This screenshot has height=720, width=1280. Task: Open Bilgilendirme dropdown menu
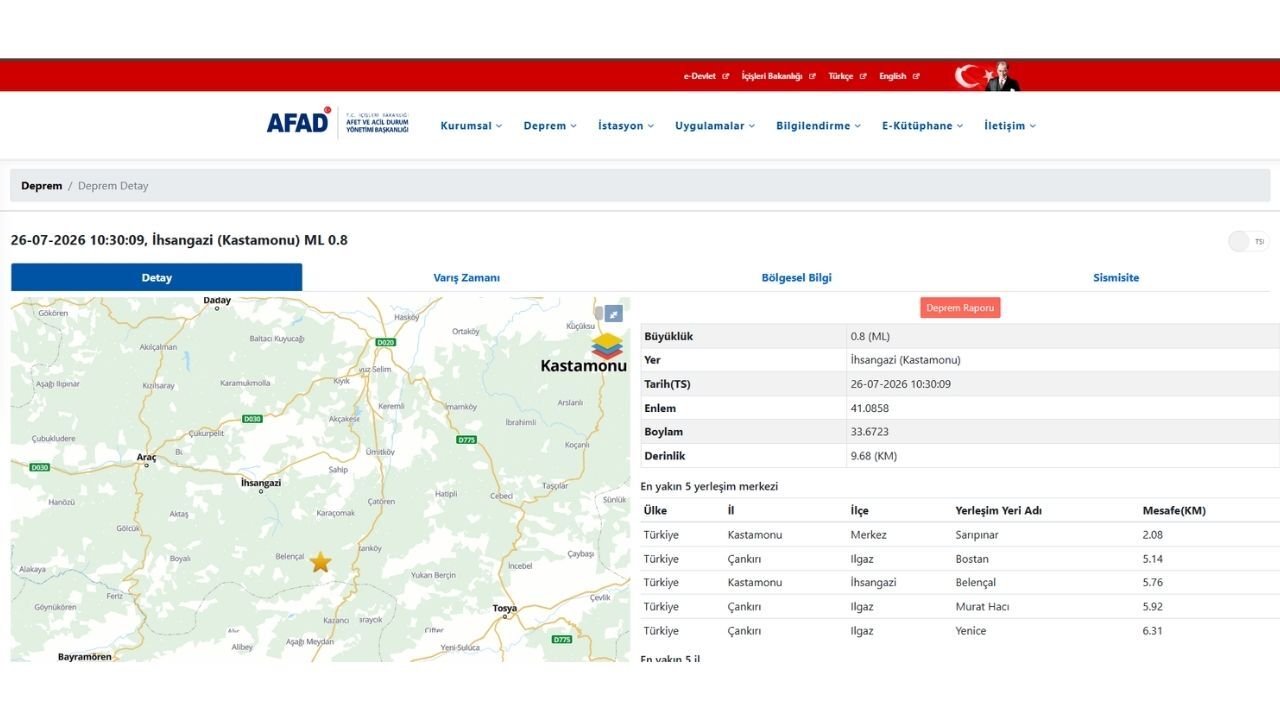(x=818, y=126)
